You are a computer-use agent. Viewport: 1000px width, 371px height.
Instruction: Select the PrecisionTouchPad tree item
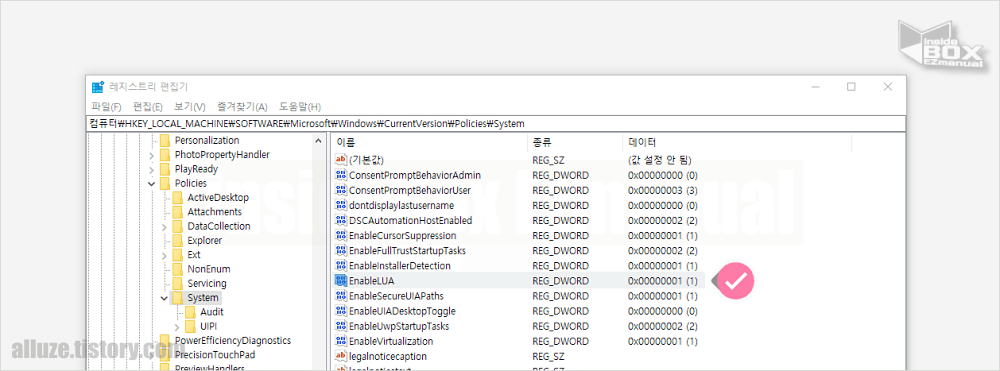(x=214, y=355)
